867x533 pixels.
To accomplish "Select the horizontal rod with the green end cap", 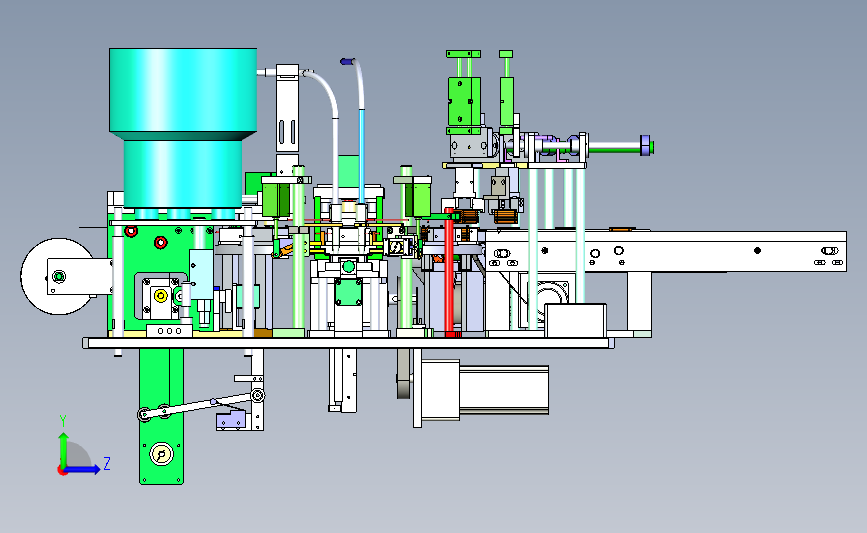I will 619,147.
